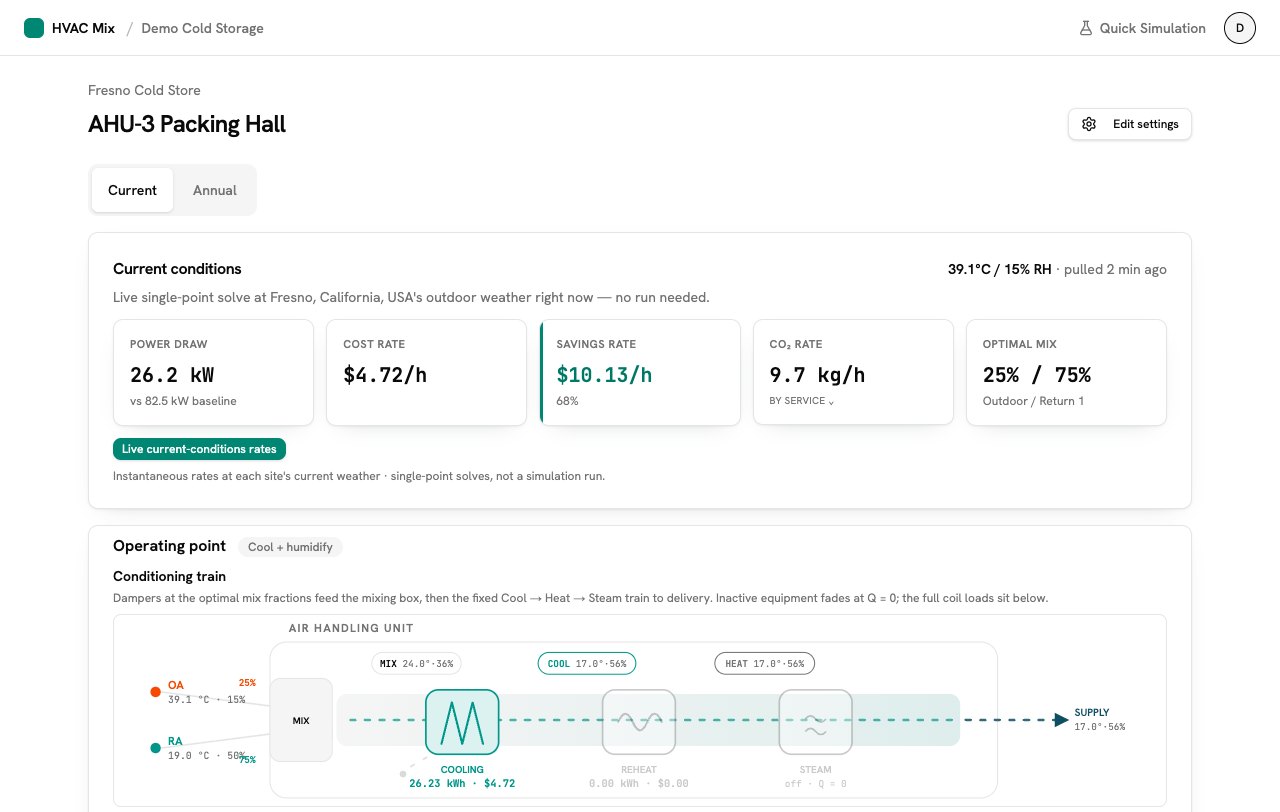Open Quick Simulation
1280x812 pixels.
point(1142,28)
